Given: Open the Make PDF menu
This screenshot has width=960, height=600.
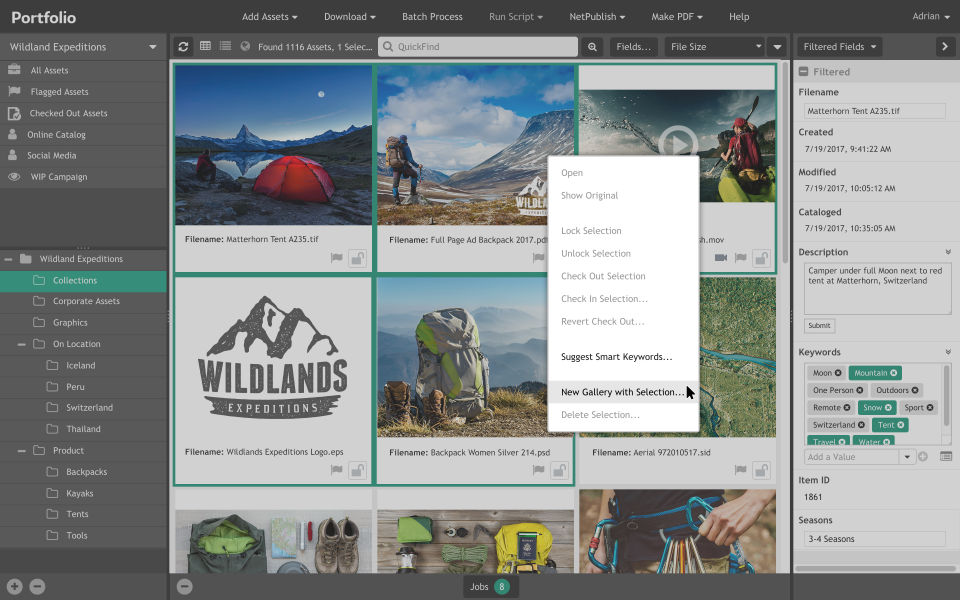Looking at the screenshot, I should coord(677,17).
